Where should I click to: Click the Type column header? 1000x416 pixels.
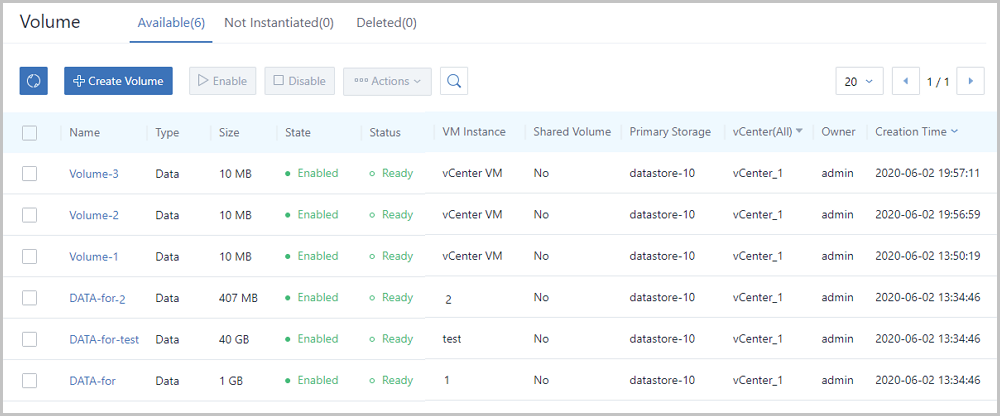tap(167, 133)
